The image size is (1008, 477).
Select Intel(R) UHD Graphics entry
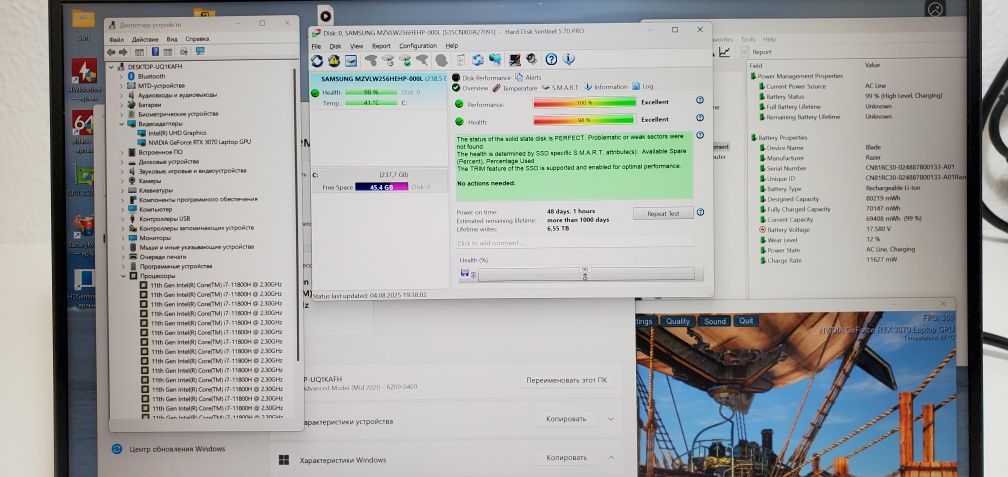pos(172,132)
